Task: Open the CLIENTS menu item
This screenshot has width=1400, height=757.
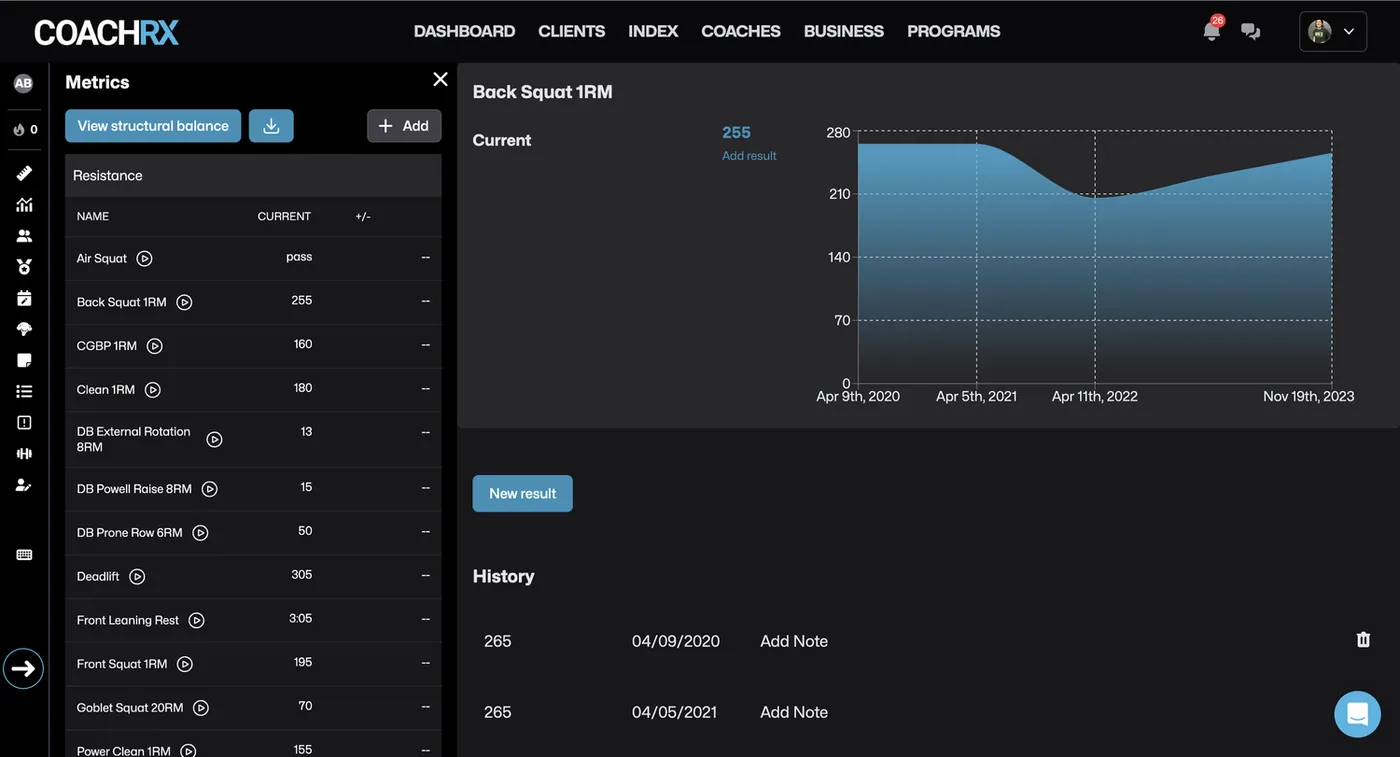Action: click(571, 31)
